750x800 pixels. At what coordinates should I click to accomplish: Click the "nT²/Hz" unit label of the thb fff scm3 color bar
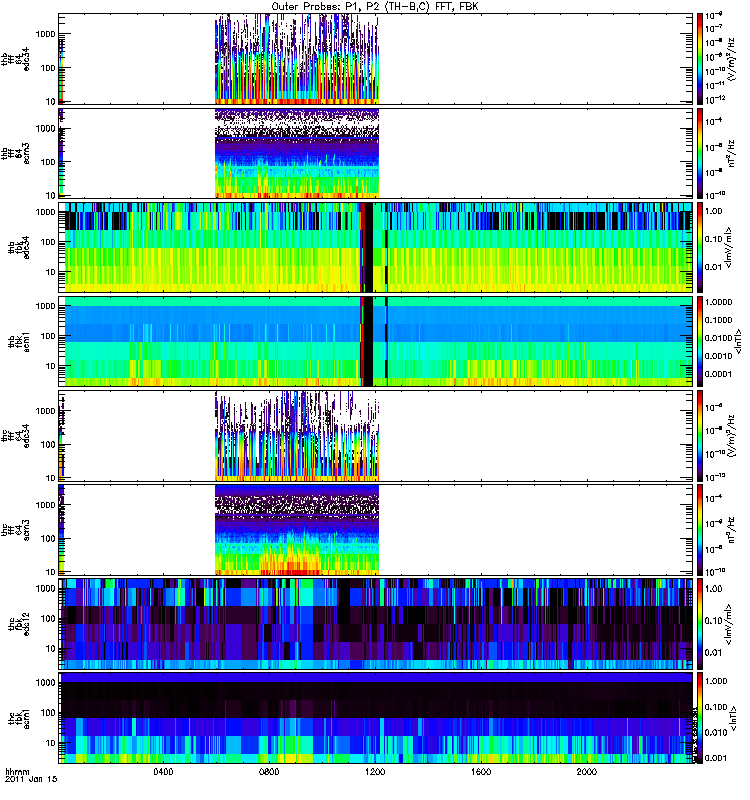(732, 153)
